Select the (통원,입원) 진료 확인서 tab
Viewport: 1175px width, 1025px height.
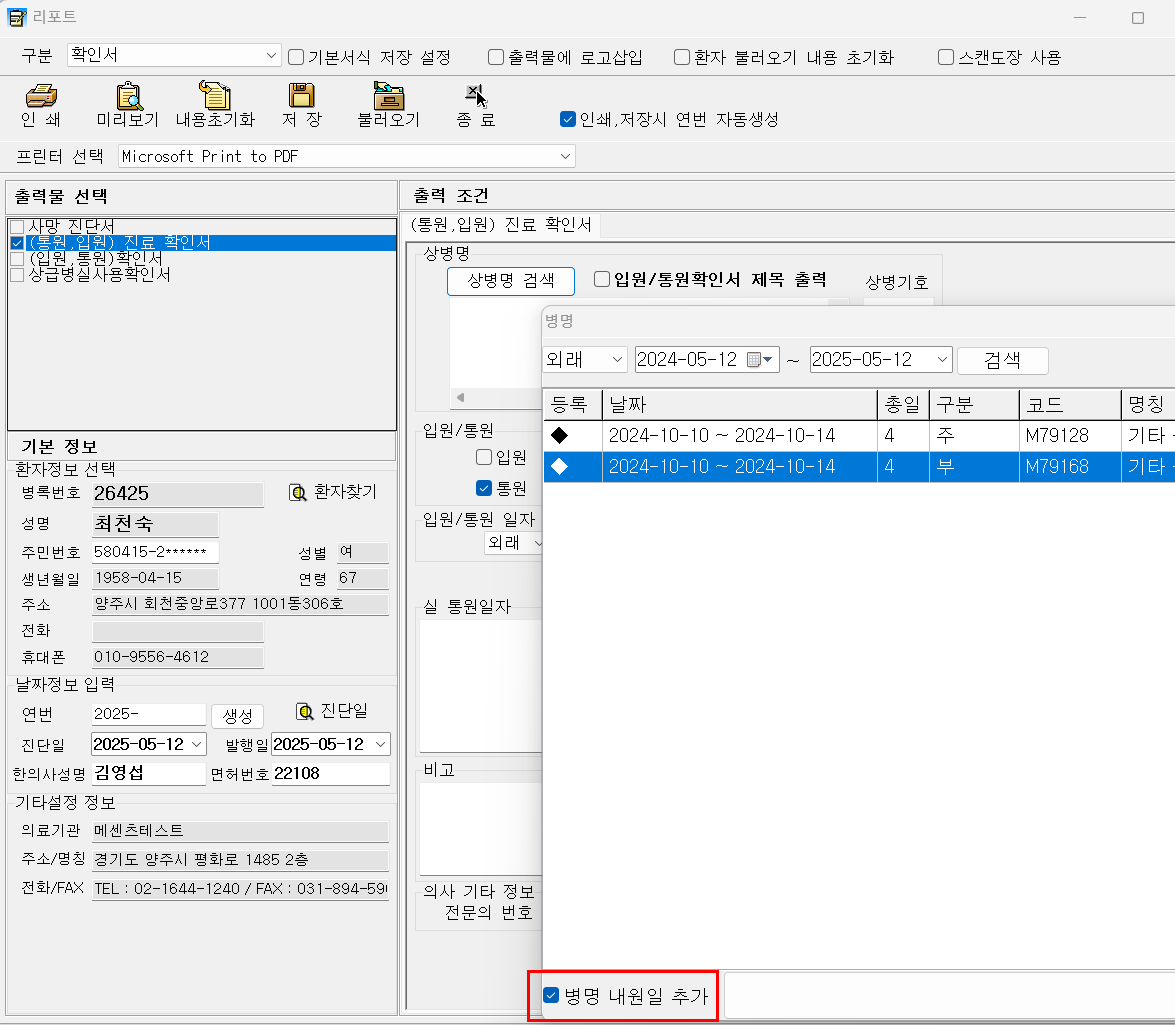501,225
